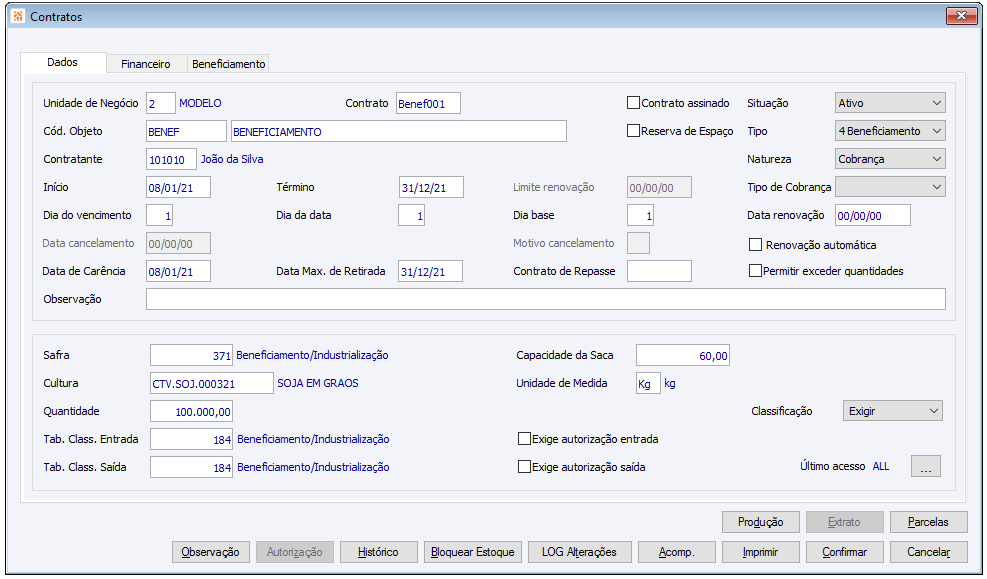Expand the Tipo combo box
987x579 pixels.
[889, 131]
